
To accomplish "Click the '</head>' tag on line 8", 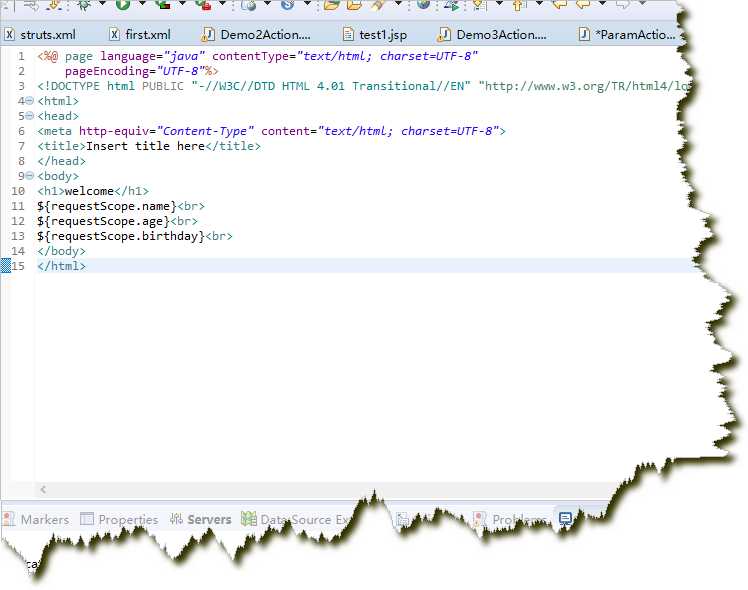I will tap(62, 161).
